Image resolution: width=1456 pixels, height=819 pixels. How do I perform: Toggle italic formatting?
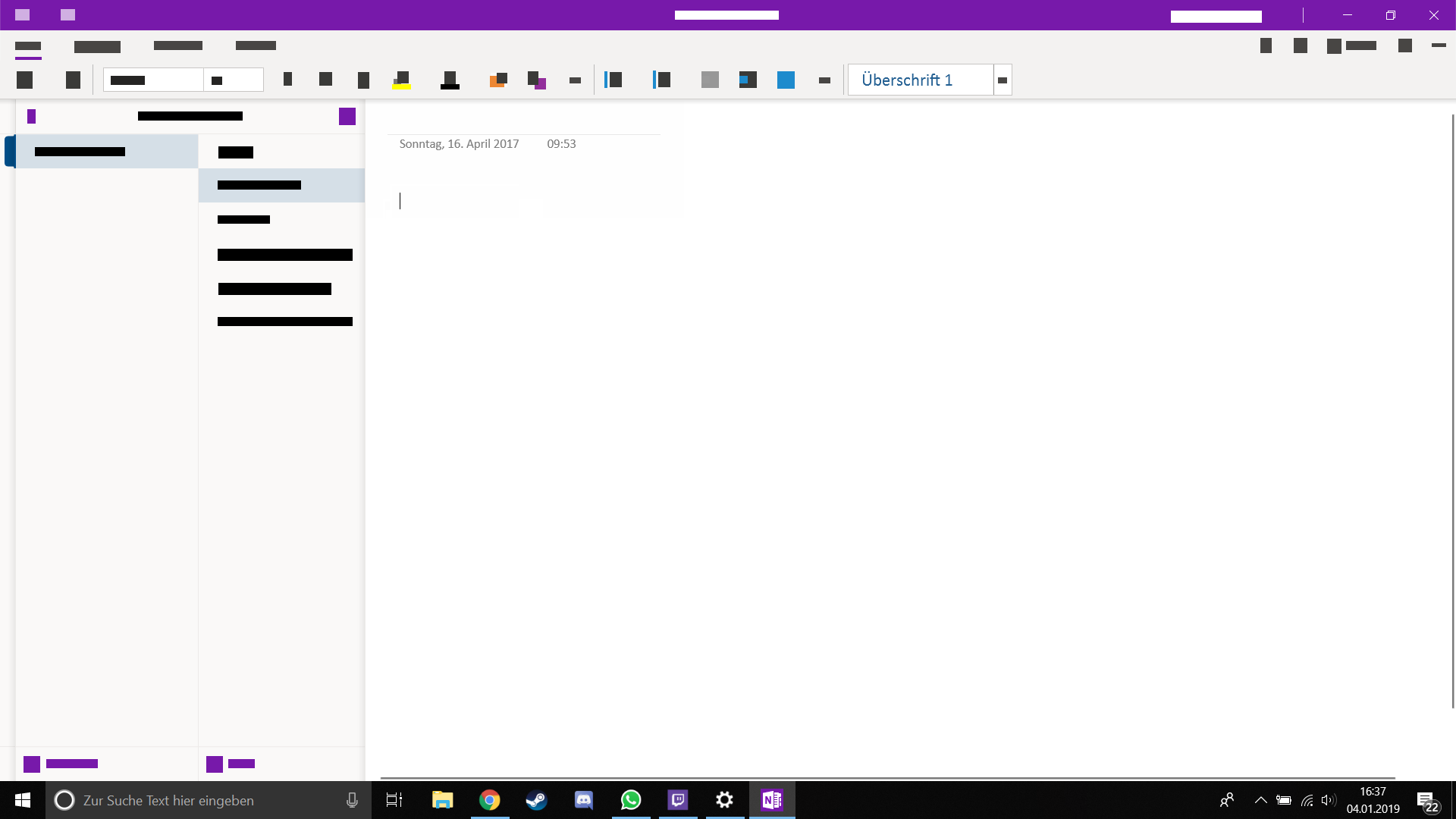click(326, 79)
